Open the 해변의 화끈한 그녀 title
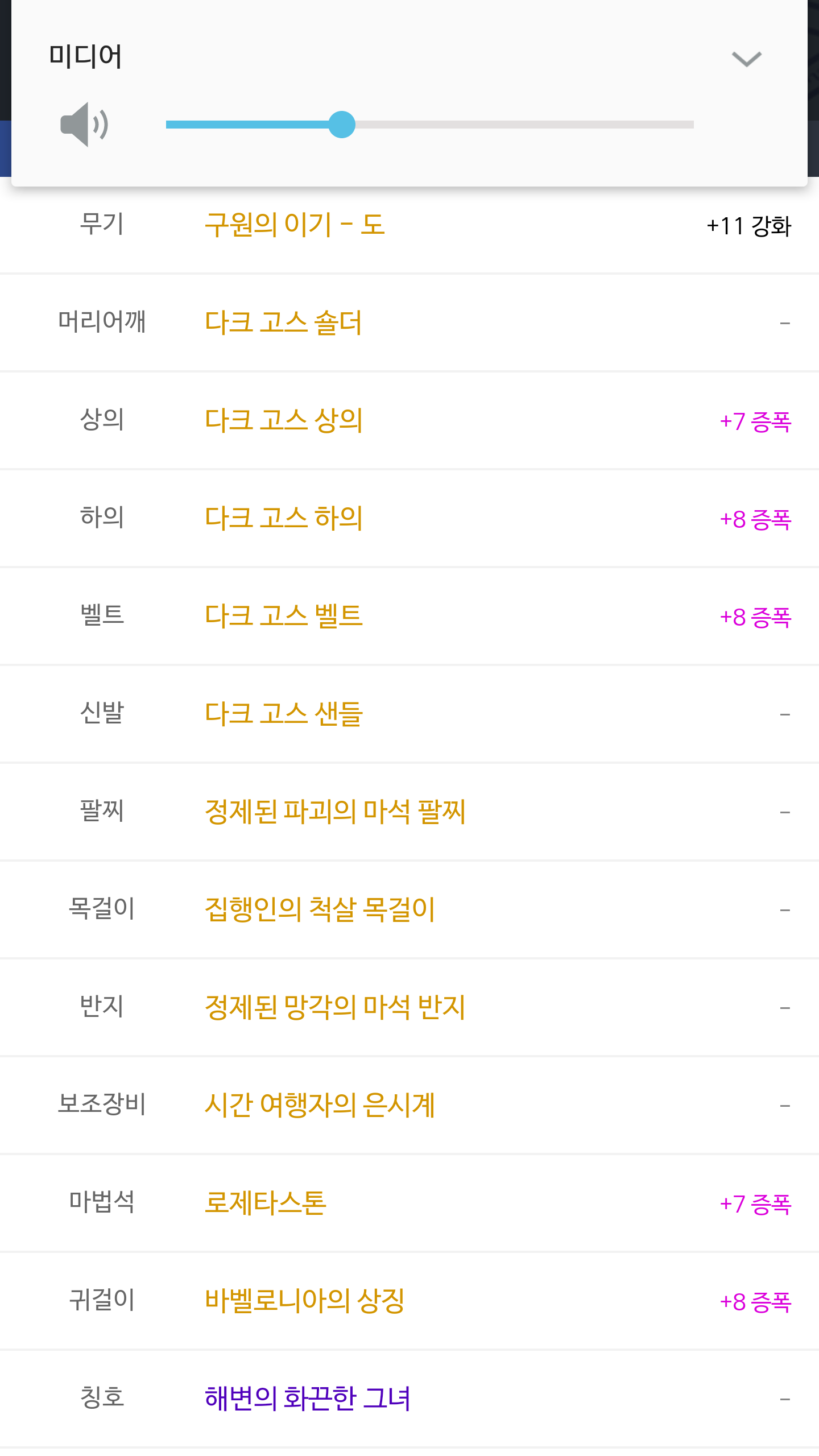This screenshot has height=1456, width=819. pos(307,1399)
